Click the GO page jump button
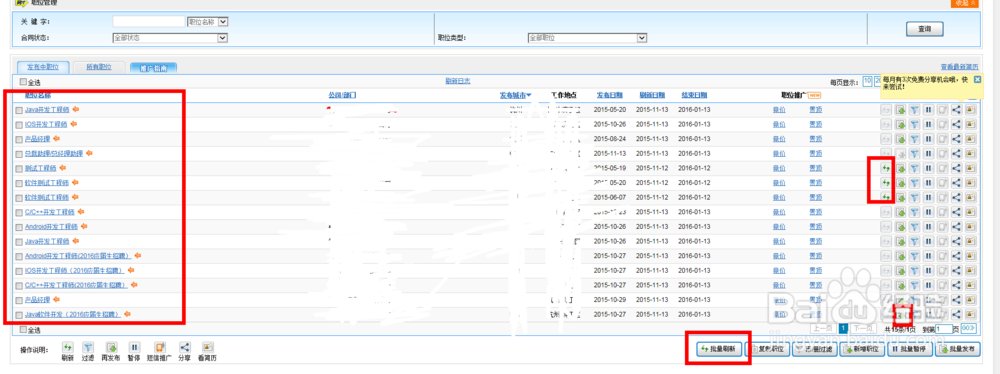 pyautogui.click(x=969, y=329)
